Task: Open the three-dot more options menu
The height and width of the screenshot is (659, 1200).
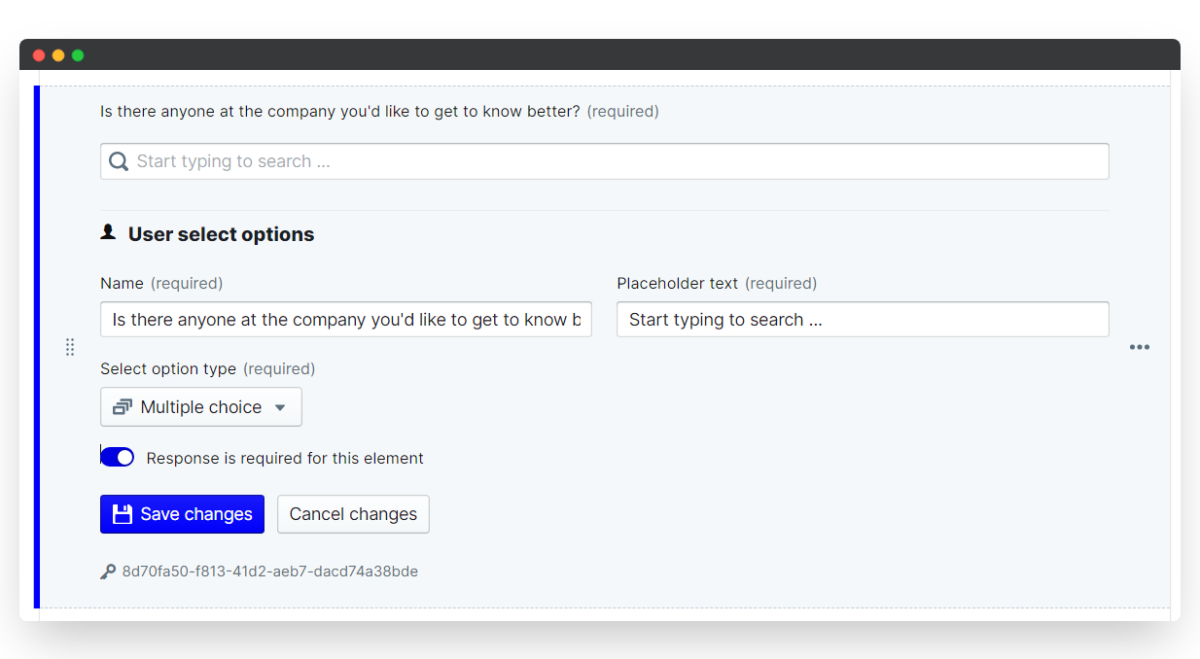Action: coord(1139,347)
